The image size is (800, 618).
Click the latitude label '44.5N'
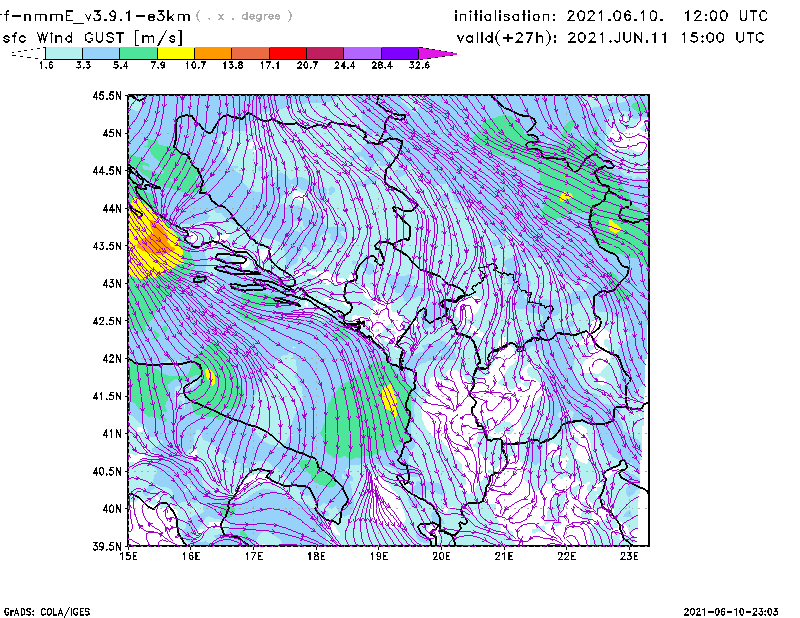tap(107, 170)
